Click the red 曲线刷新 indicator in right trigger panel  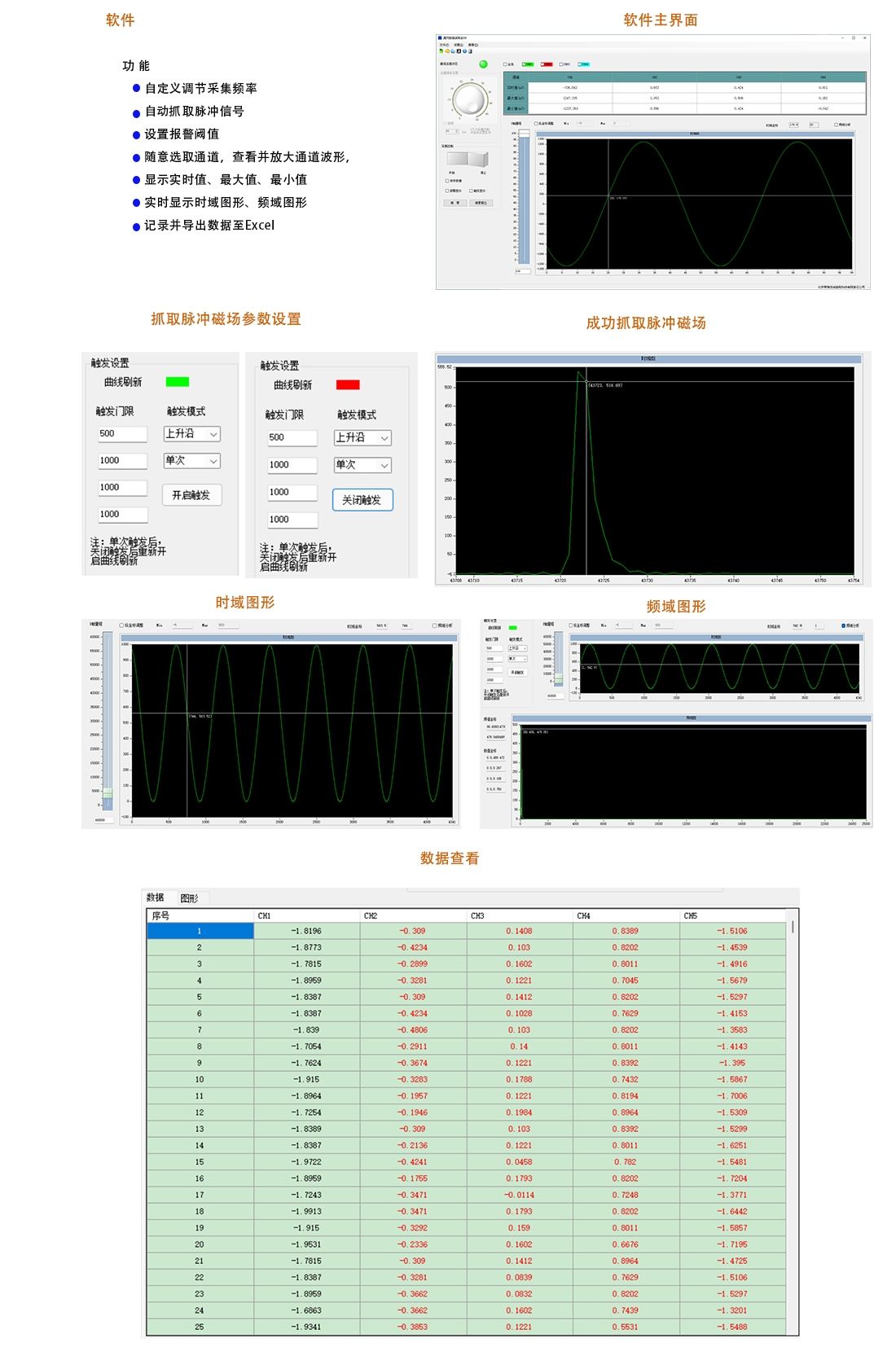pyautogui.click(x=348, y=385)
